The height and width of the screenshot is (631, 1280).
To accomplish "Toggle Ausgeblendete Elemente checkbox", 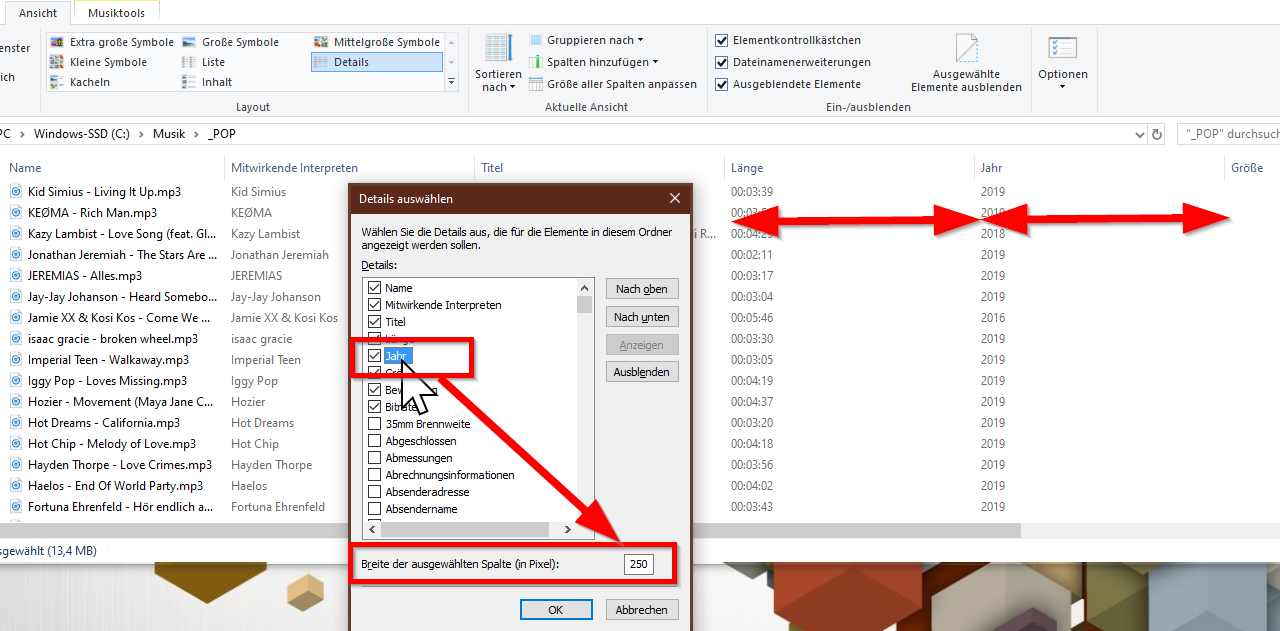I will (722, 84).
